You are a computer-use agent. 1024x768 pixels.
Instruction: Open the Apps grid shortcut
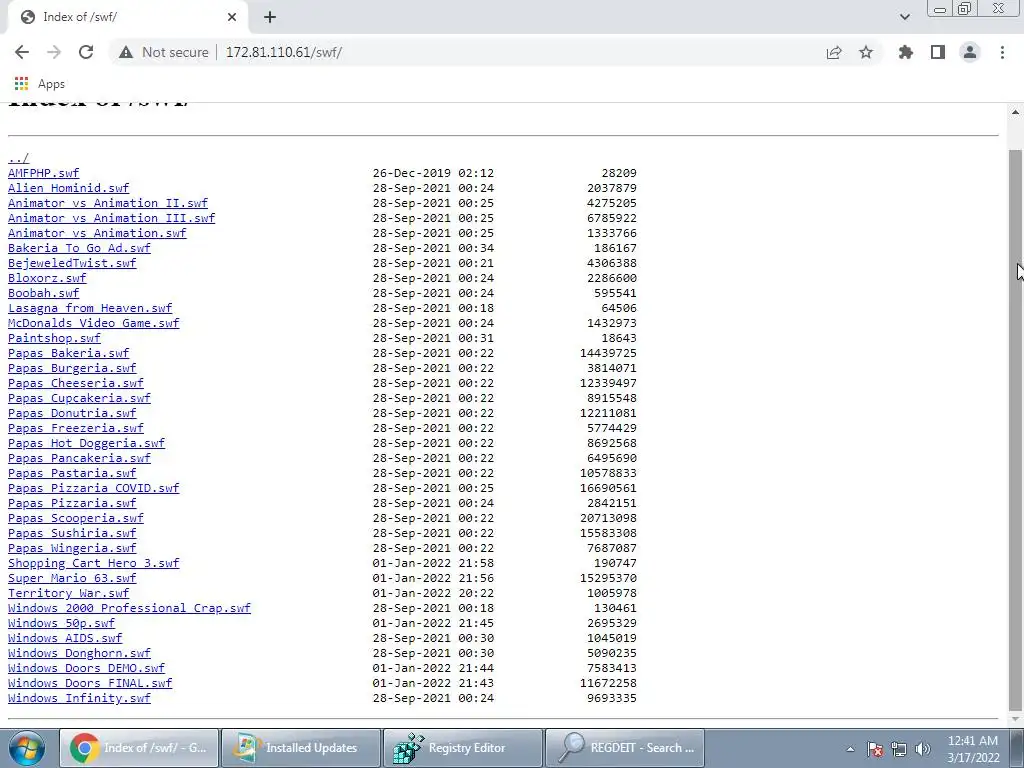[39, 84]
